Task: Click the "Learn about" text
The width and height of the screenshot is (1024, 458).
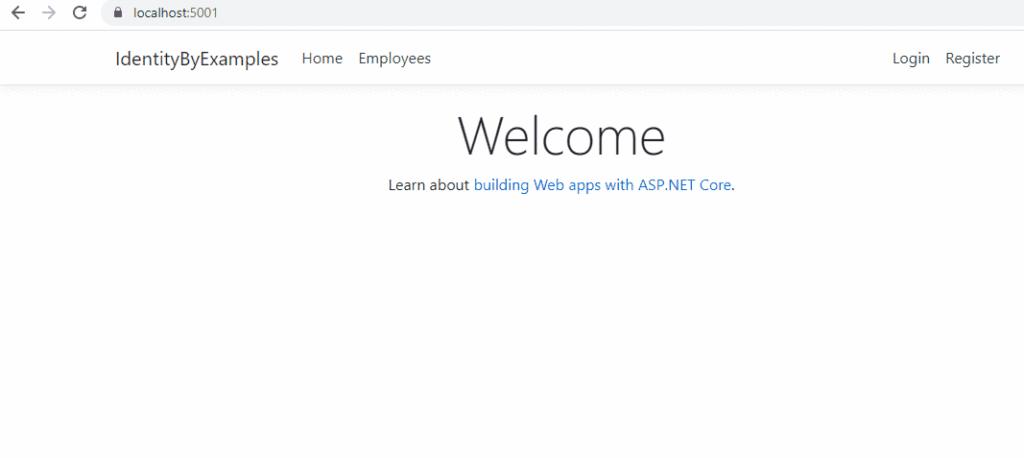Action: click(x=428, y=185)
